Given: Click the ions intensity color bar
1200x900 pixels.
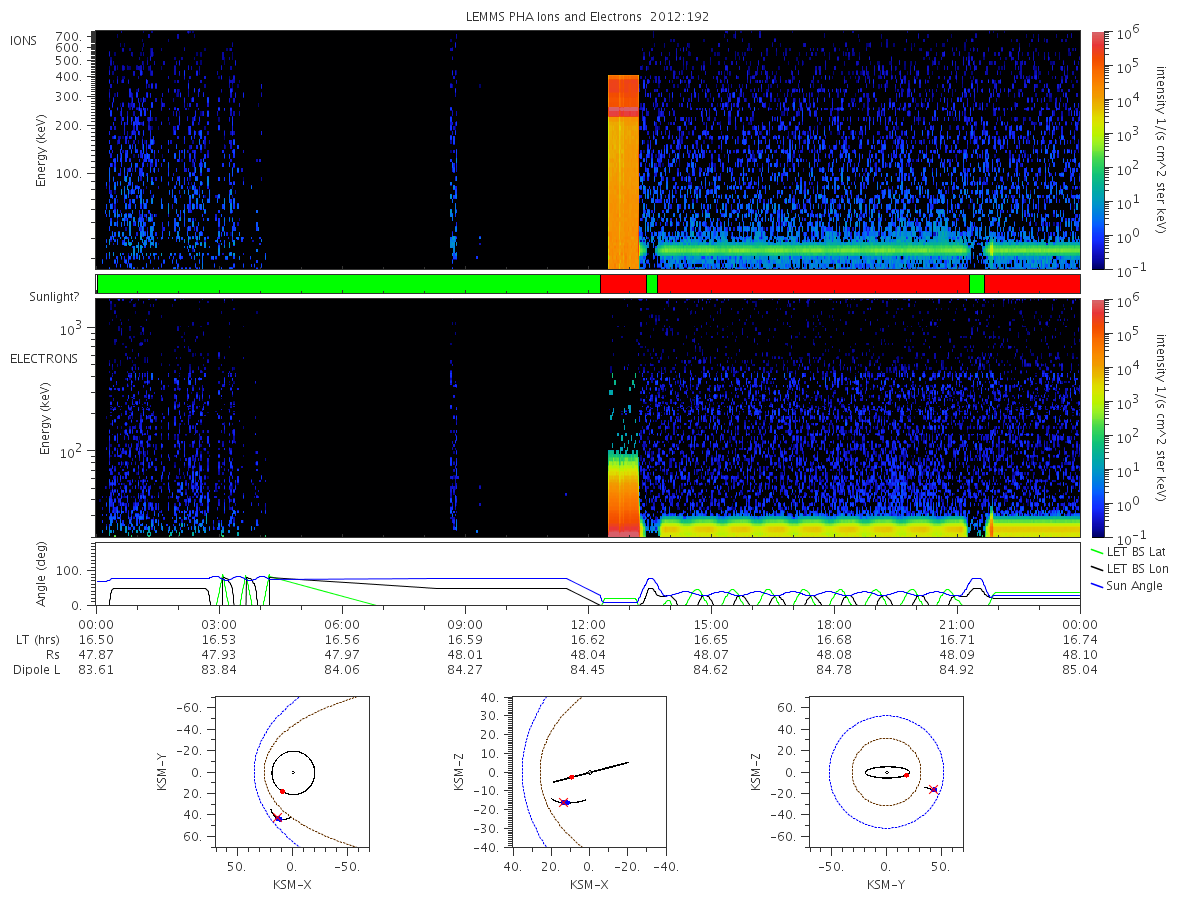Looking at the screenshot, I should click(x=1097, y=150).
